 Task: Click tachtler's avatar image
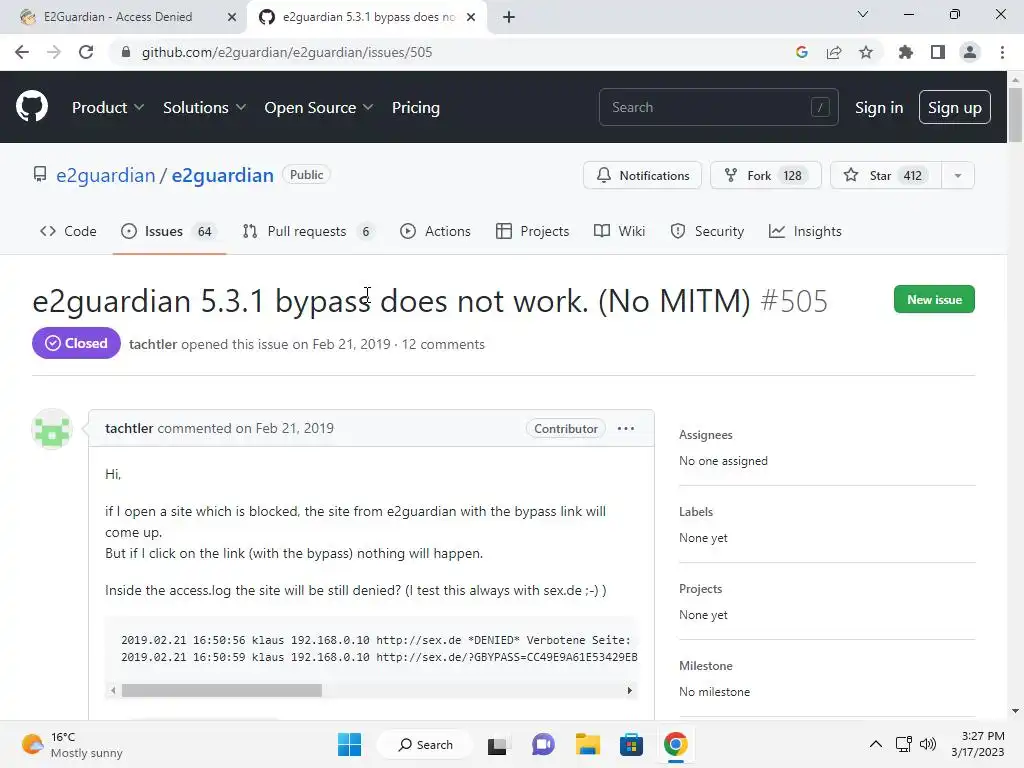pyautogui.click(x=52, y=429)
